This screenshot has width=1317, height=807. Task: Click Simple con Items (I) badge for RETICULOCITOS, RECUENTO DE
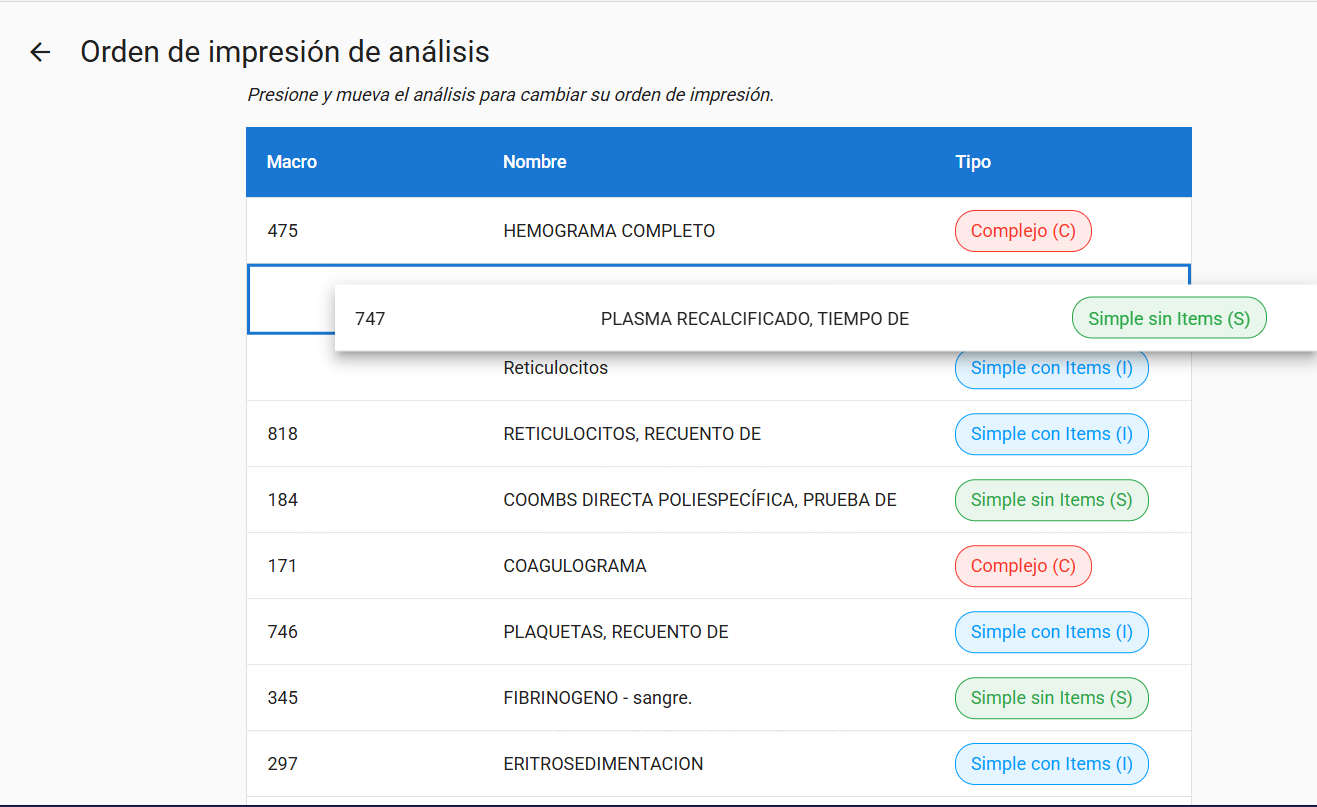point(1052,434)
